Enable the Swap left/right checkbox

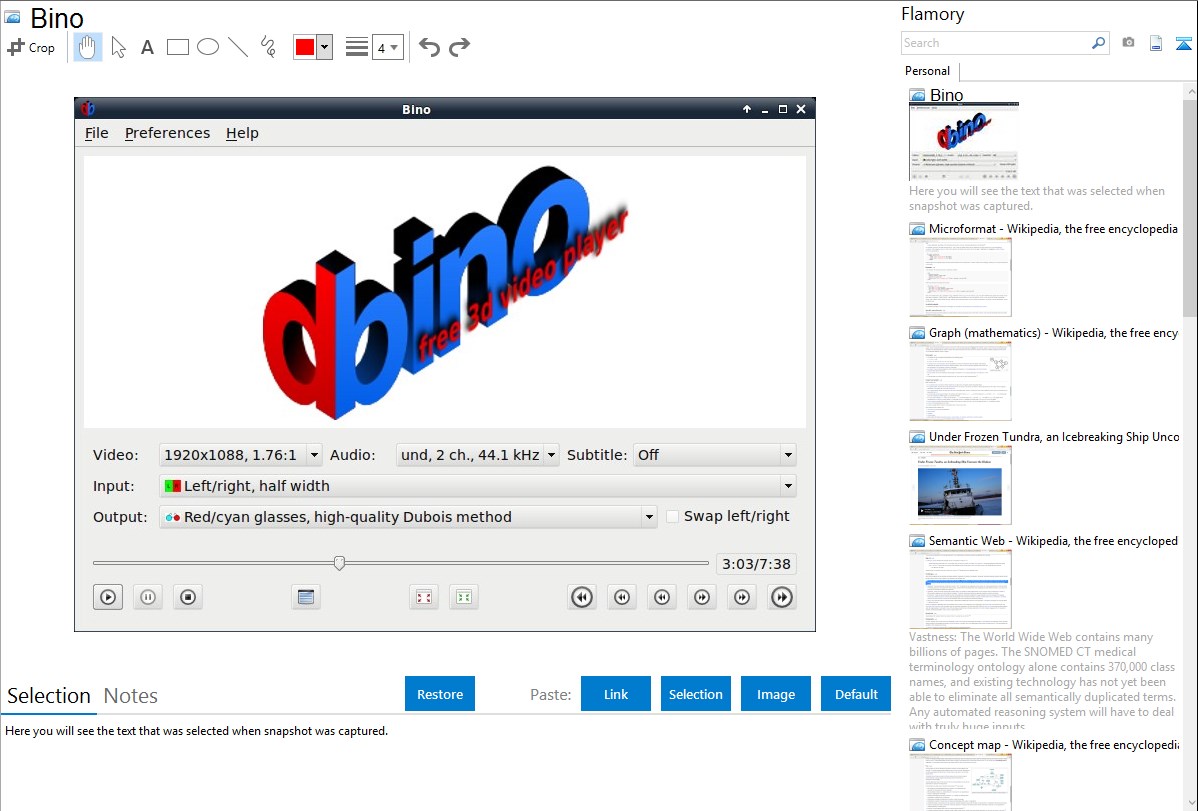coord(672,517)
